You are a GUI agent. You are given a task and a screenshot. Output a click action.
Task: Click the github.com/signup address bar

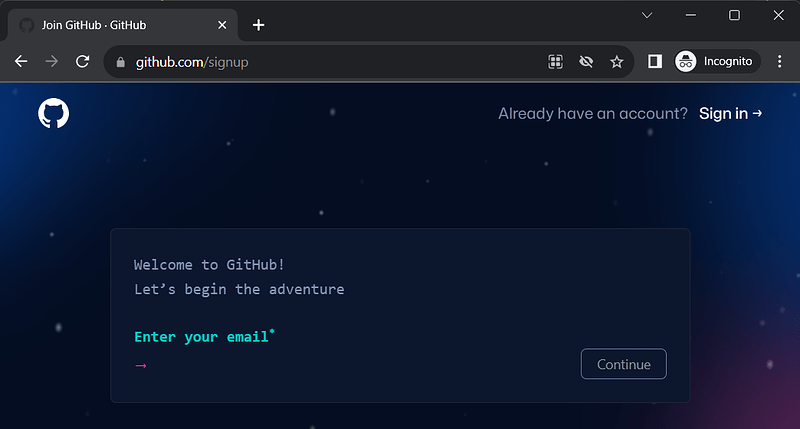[330, 62]
